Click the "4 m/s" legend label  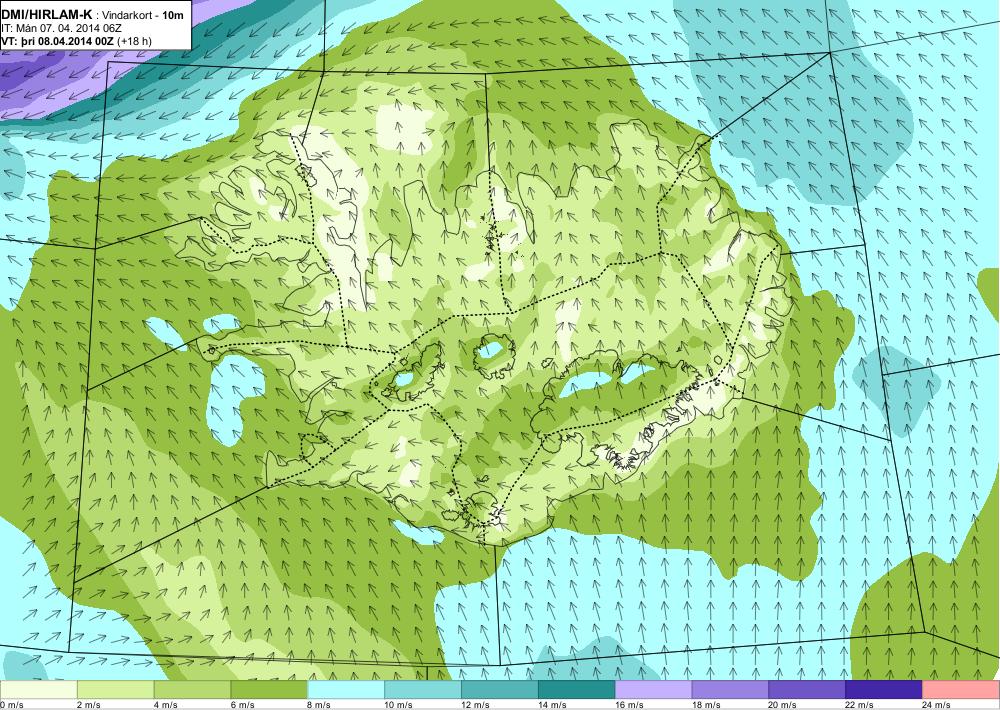tap(166, 705)
